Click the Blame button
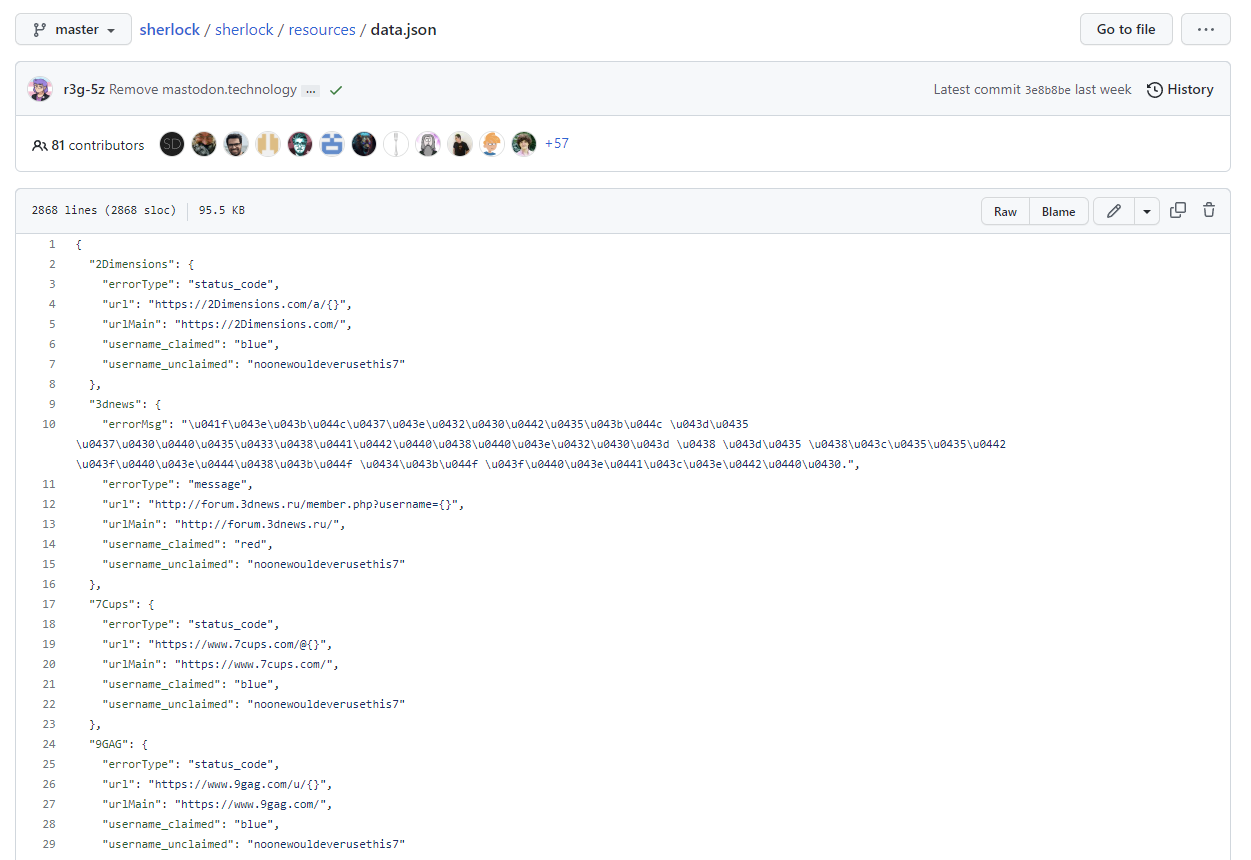 point(1058,211)
